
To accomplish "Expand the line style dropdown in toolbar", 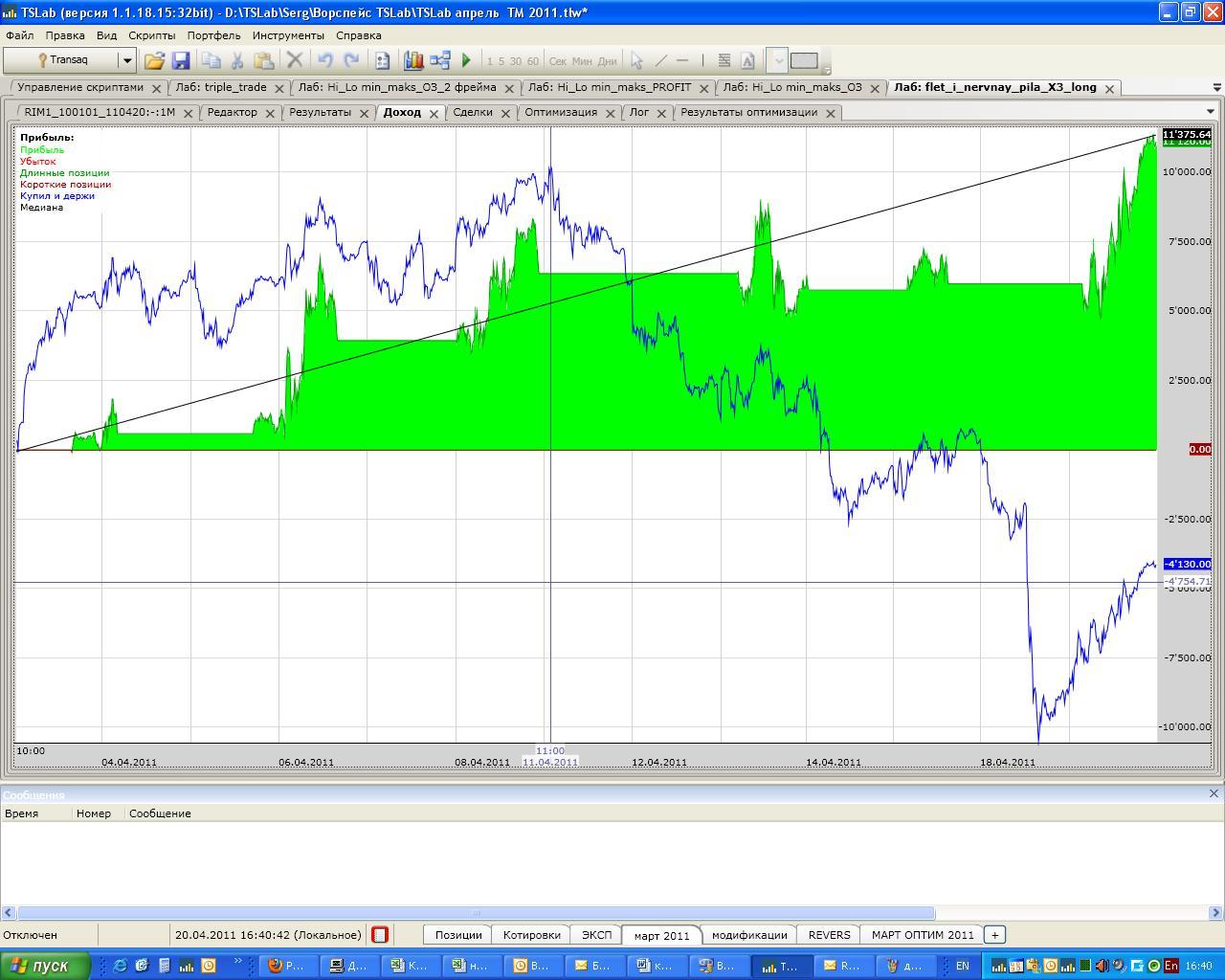I will pyautogui.click(x=777, y=60).
